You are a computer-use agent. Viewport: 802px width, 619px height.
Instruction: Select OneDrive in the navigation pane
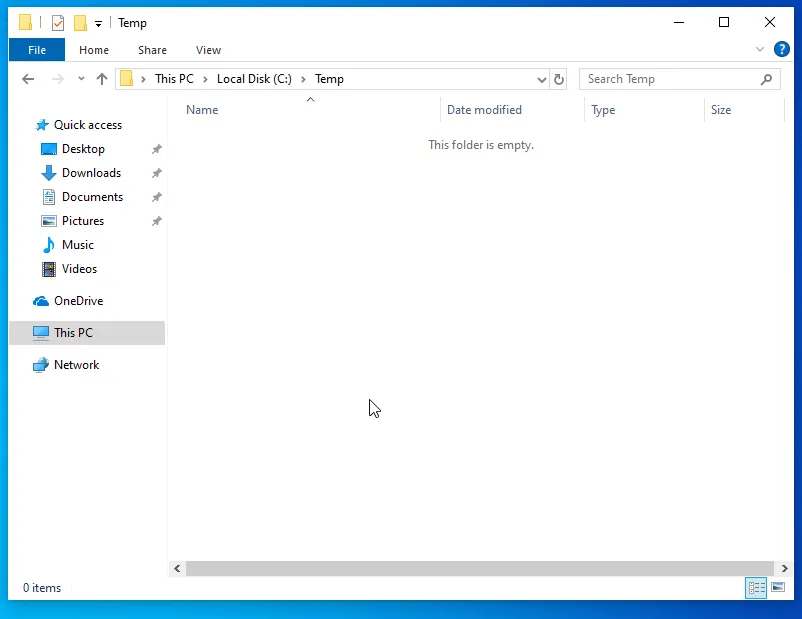tap(78, 301)
